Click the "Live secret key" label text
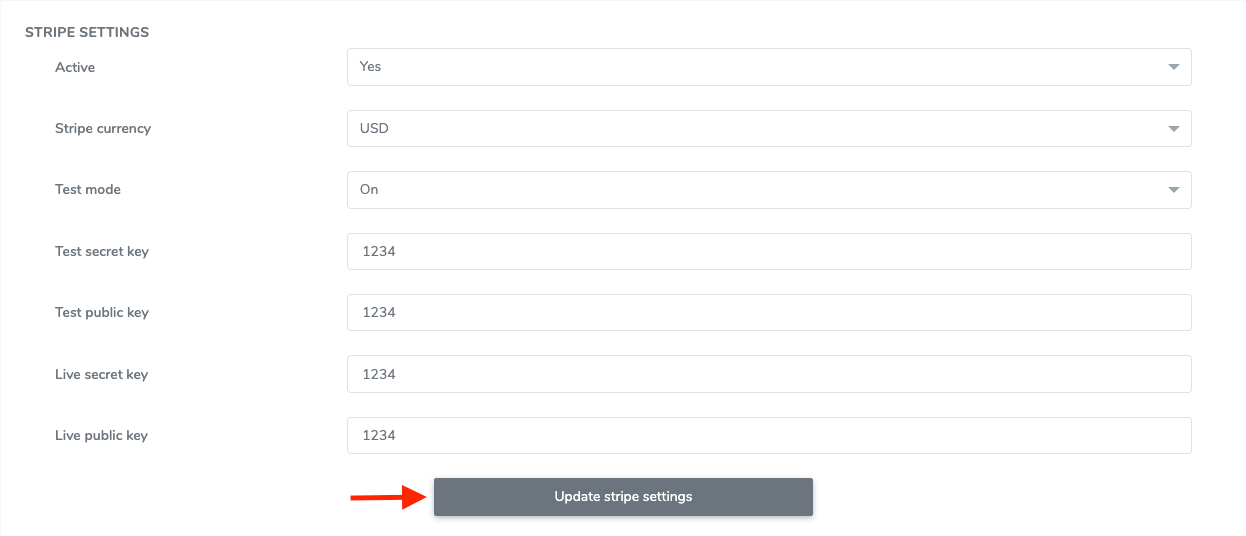 click(x=101, y=375)
